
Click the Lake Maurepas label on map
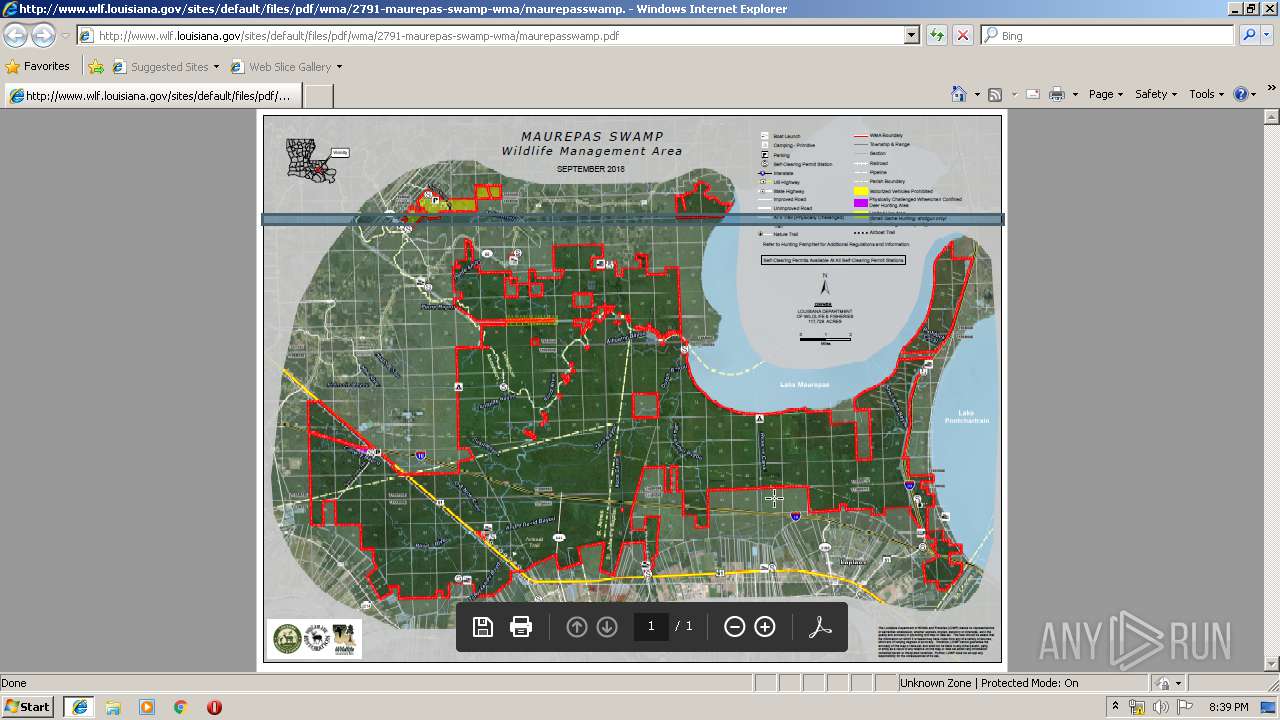tap(804, 385)
